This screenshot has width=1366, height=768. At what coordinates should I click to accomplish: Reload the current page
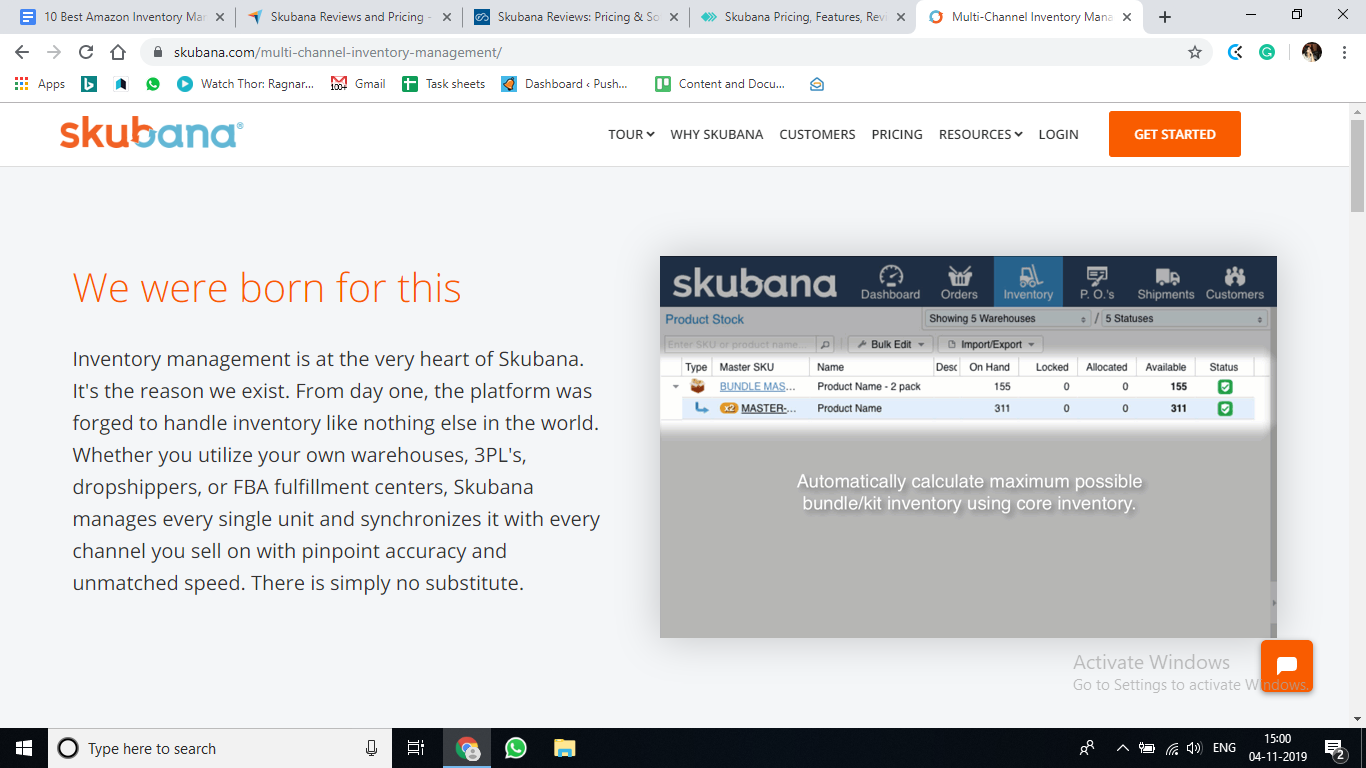[x=86, y=52]
